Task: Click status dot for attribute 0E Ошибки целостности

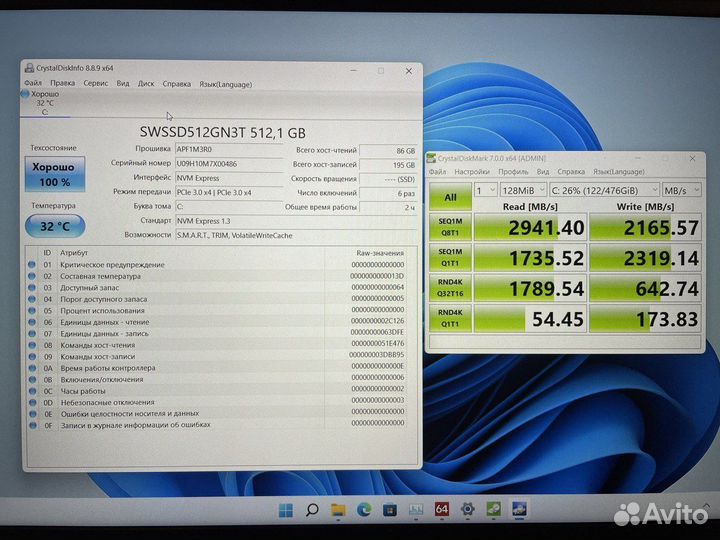Action: click(x=33, y=413)
